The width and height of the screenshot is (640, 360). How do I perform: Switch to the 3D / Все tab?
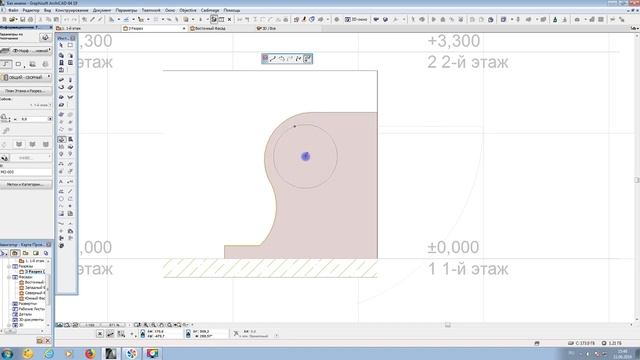tap(267, 29)
